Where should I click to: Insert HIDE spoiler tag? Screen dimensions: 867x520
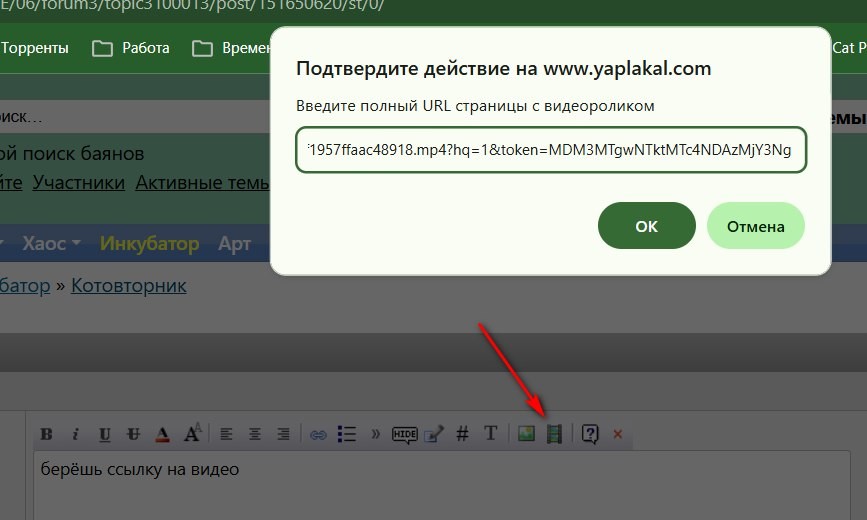pos(405,435)
